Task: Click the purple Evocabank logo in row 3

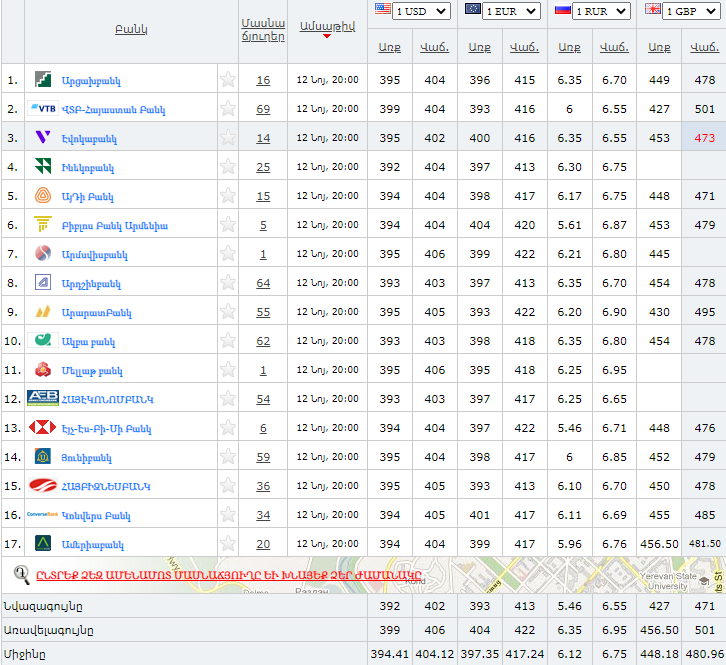Action: pyautogui.click(x=43, y=138)
